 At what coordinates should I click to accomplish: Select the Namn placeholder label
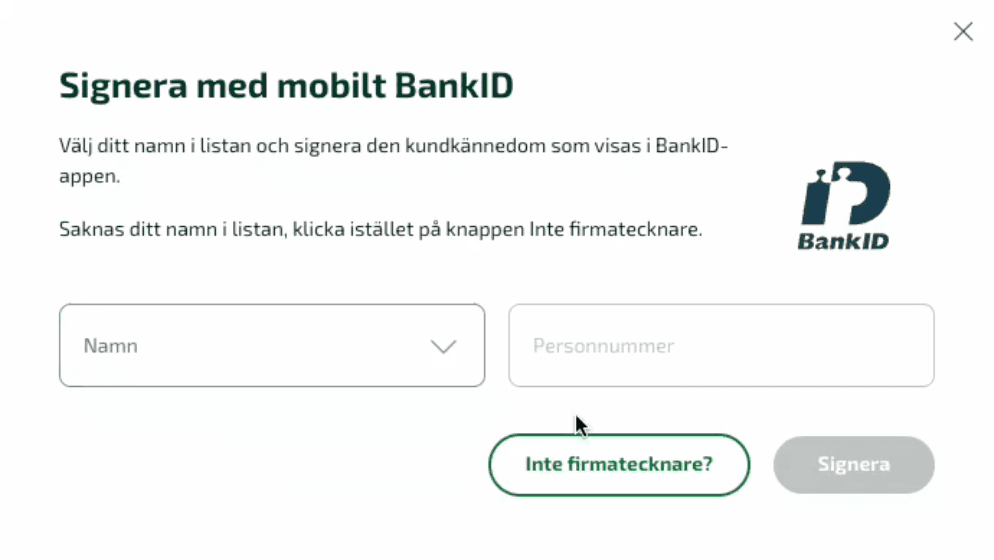[110, 346]
